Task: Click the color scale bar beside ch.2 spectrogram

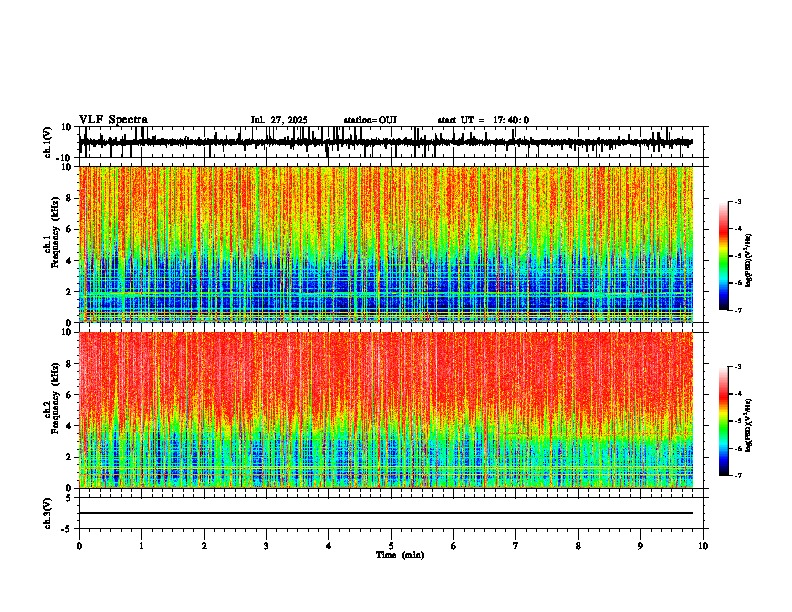Action: [724, 421]
